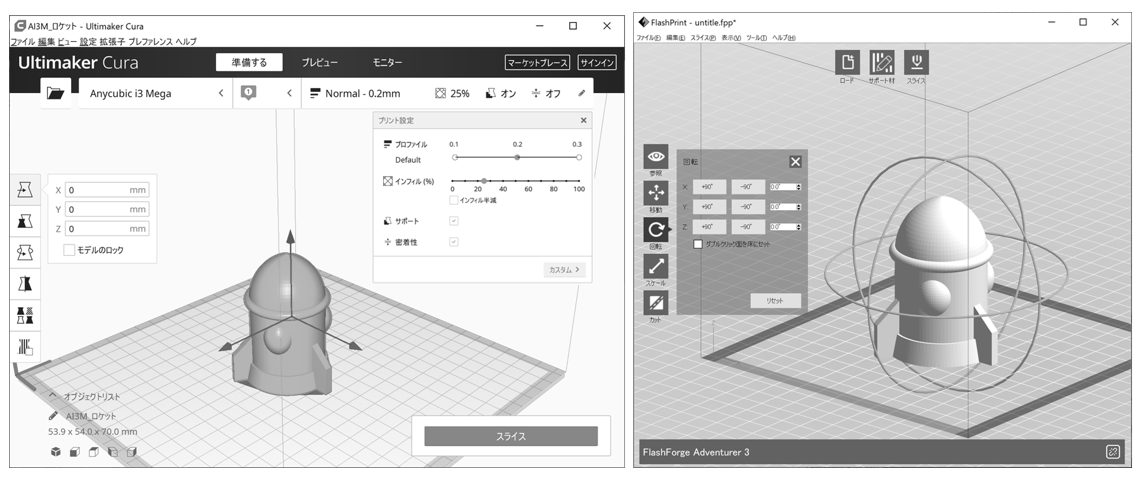Close the FlashPrint 回転 rotation panel
This screenshot has width=1144, height=484.
tap(795, 162)
